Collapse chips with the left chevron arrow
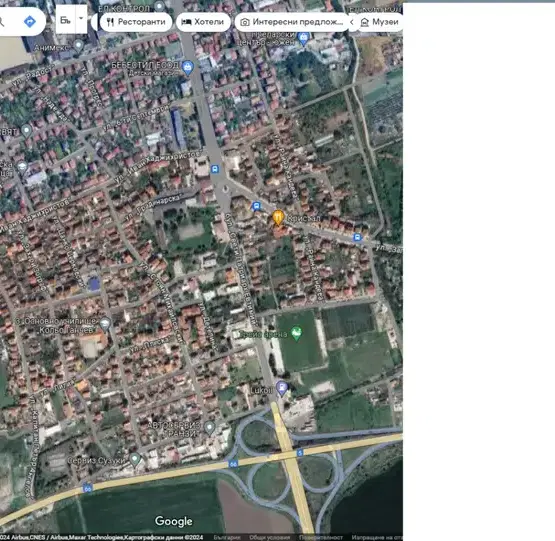The width and height of the screenshot is (555, 541). tap(352, 22)
